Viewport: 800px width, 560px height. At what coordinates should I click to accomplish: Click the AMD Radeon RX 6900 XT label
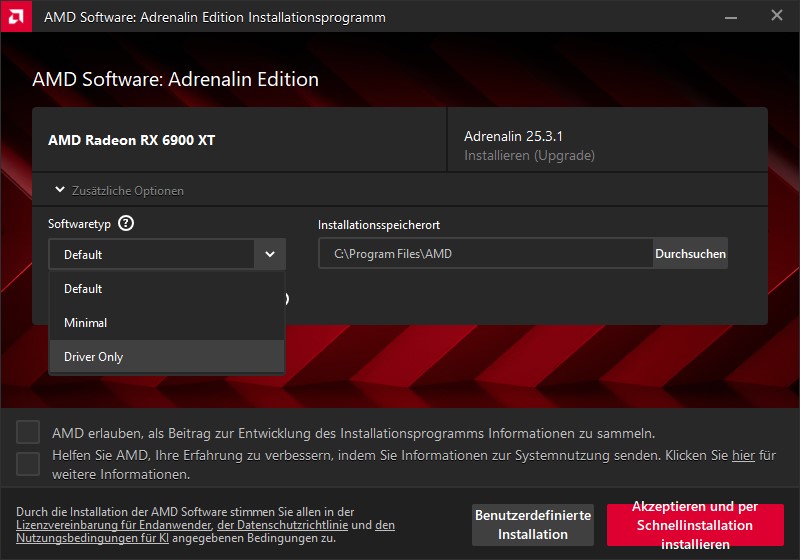tap(132, 140)
